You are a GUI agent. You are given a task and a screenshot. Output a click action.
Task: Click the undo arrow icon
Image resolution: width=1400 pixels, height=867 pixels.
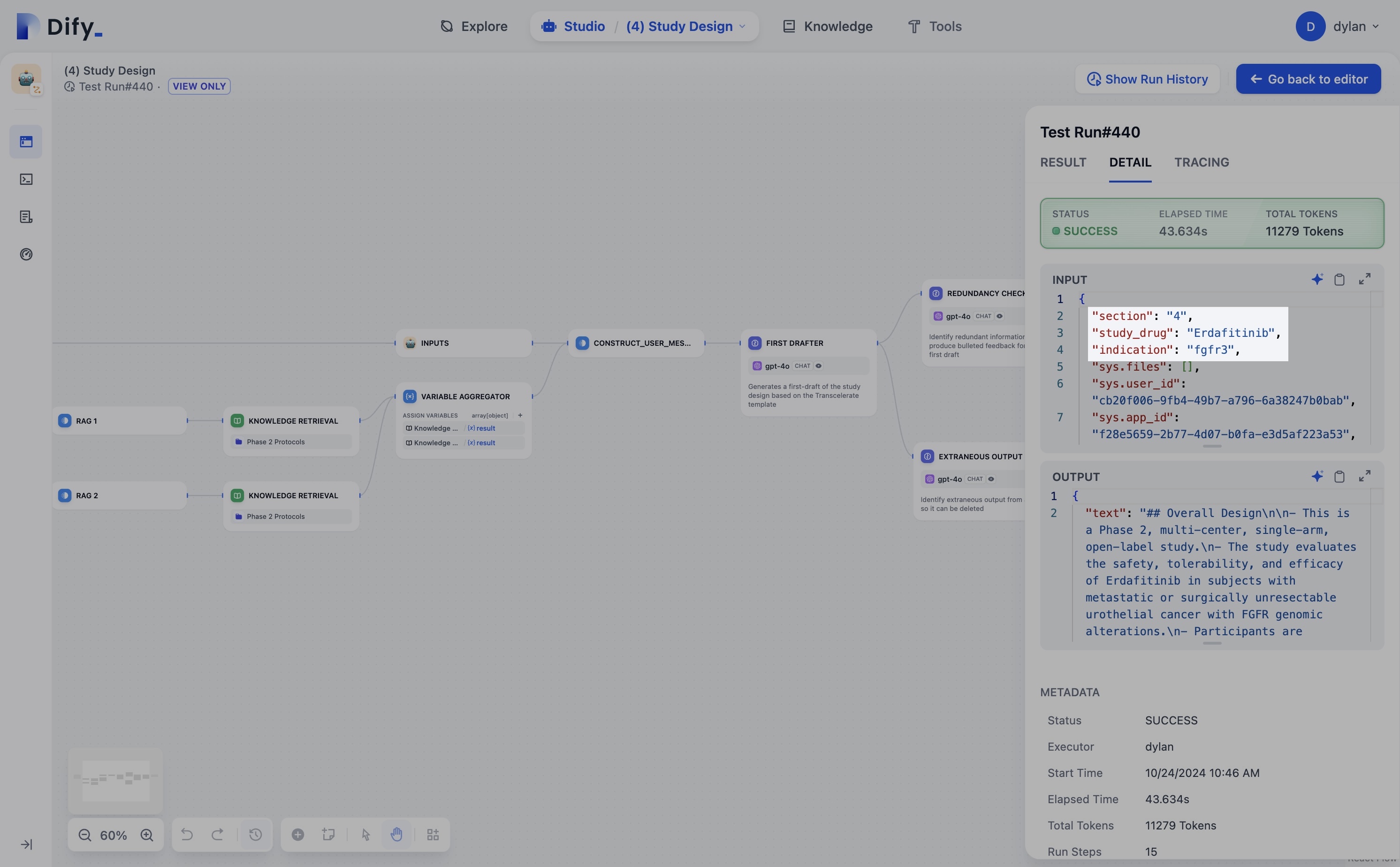coord(187,834)
